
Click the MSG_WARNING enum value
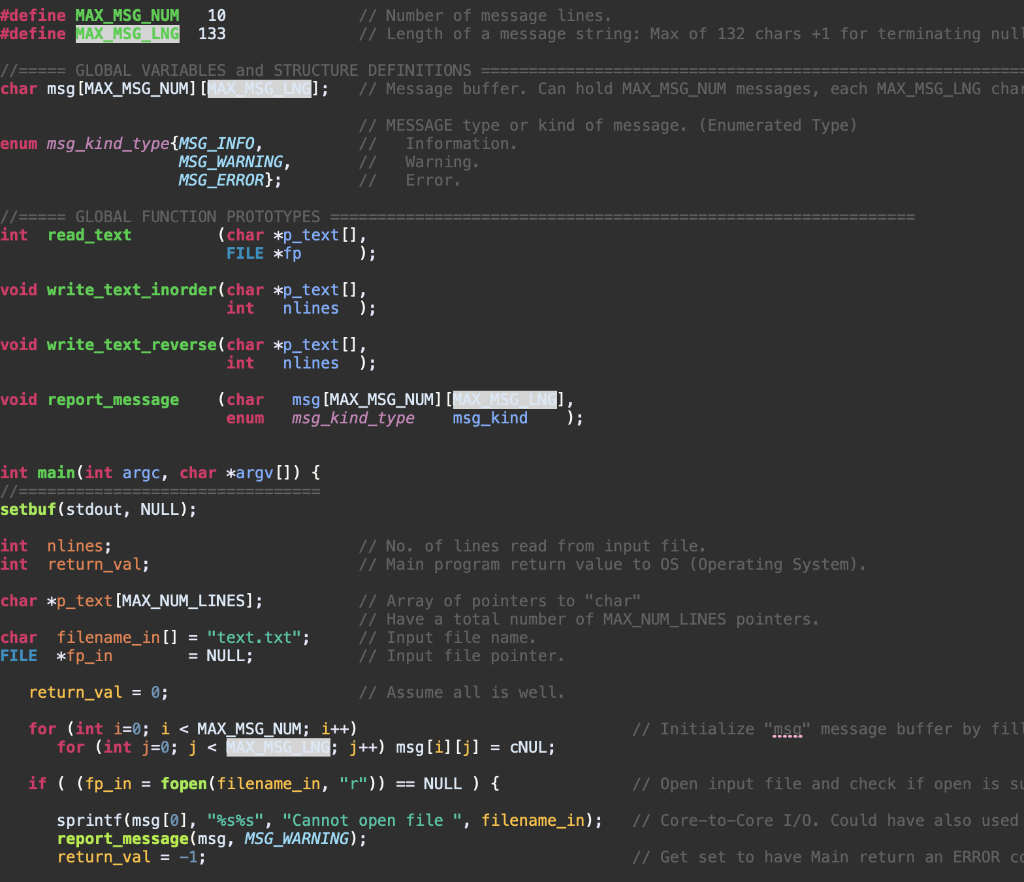tap(232, 161)
